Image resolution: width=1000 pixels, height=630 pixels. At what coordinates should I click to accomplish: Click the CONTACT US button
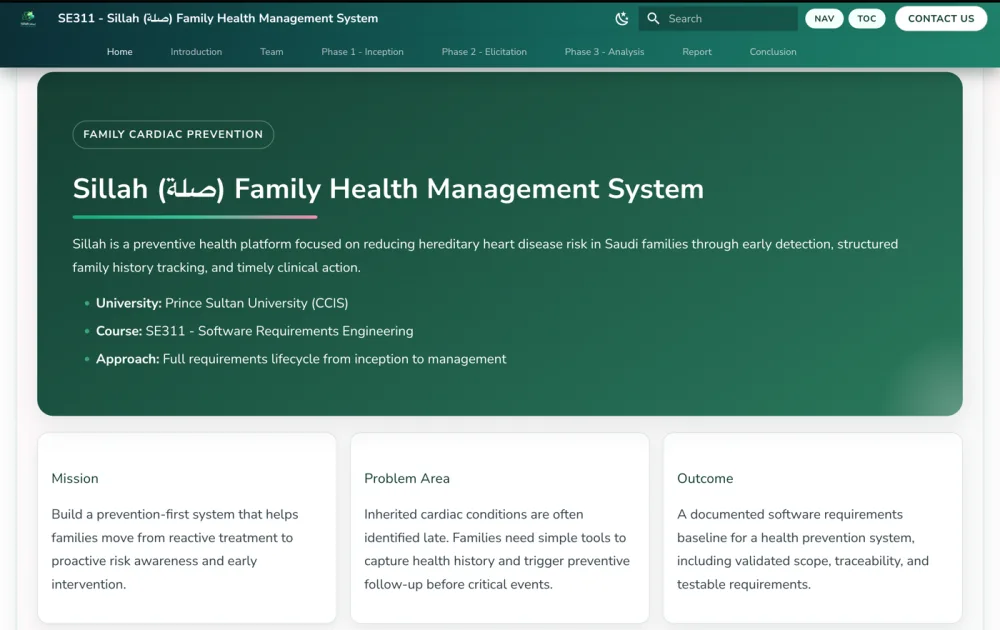(941, 18)
